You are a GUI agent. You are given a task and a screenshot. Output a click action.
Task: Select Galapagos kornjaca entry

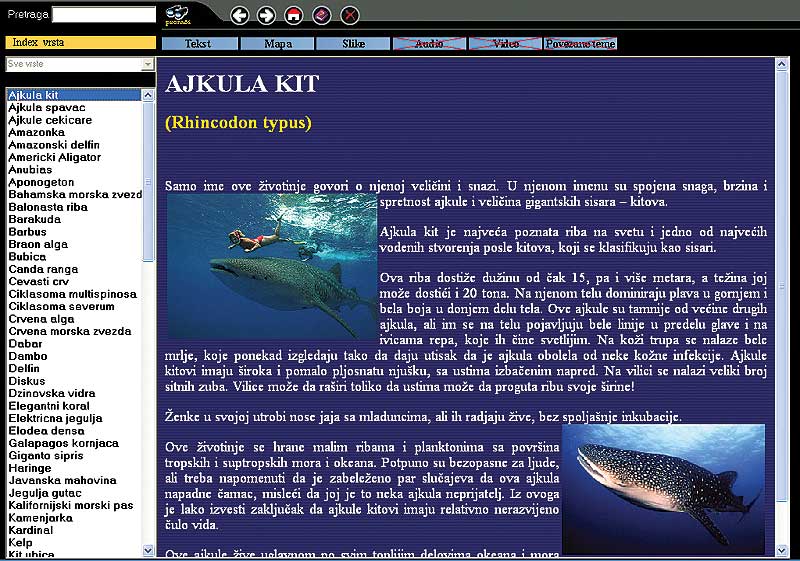(74, 443)
